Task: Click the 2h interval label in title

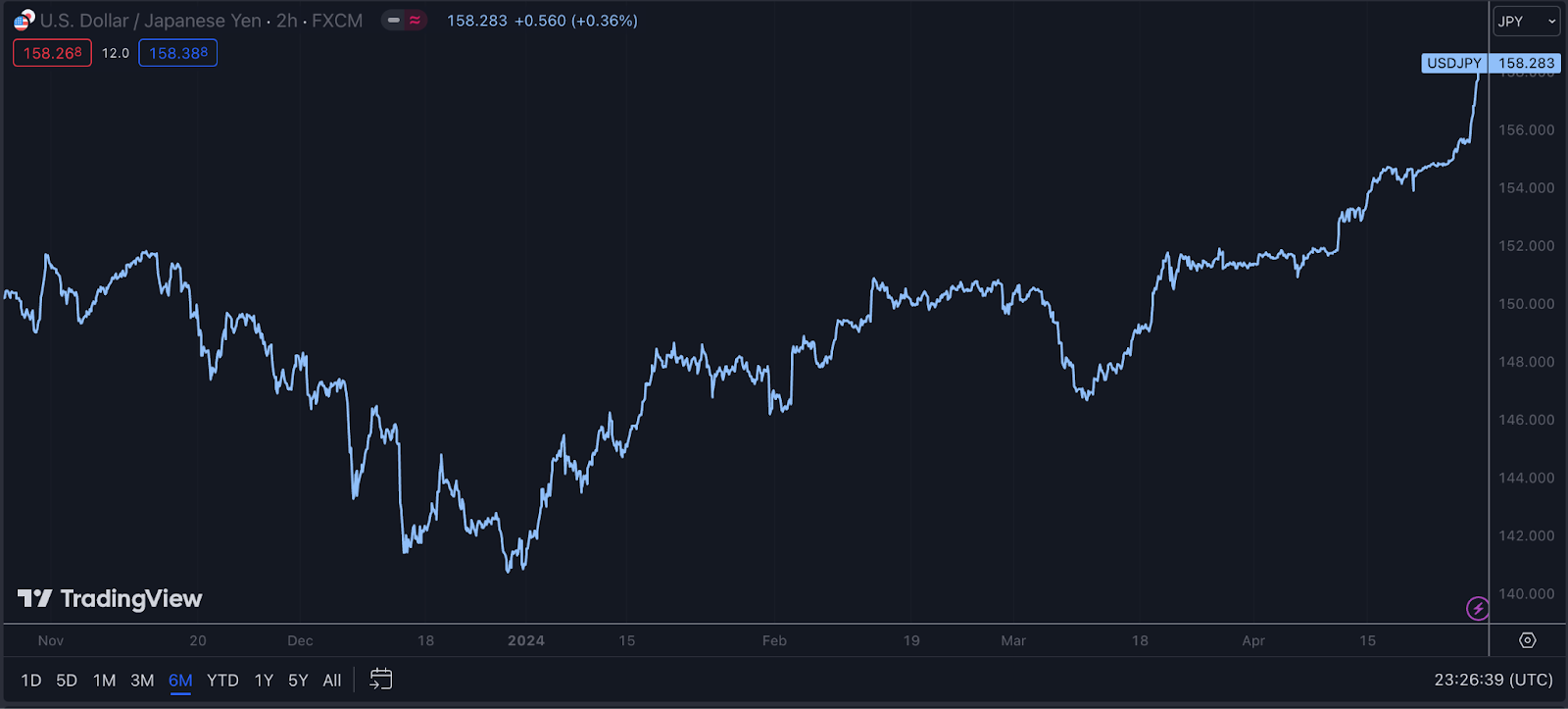Action: (286, 21)
